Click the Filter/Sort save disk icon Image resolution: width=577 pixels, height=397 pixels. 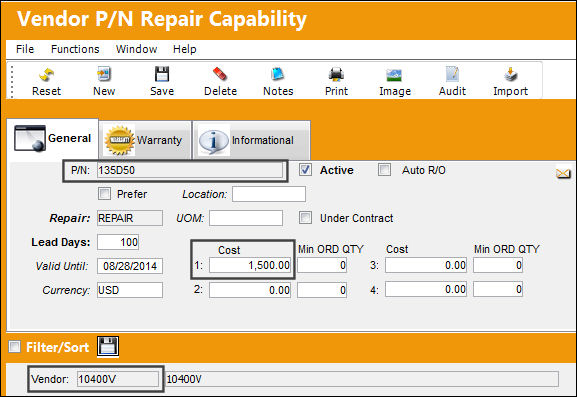(108, 346)
